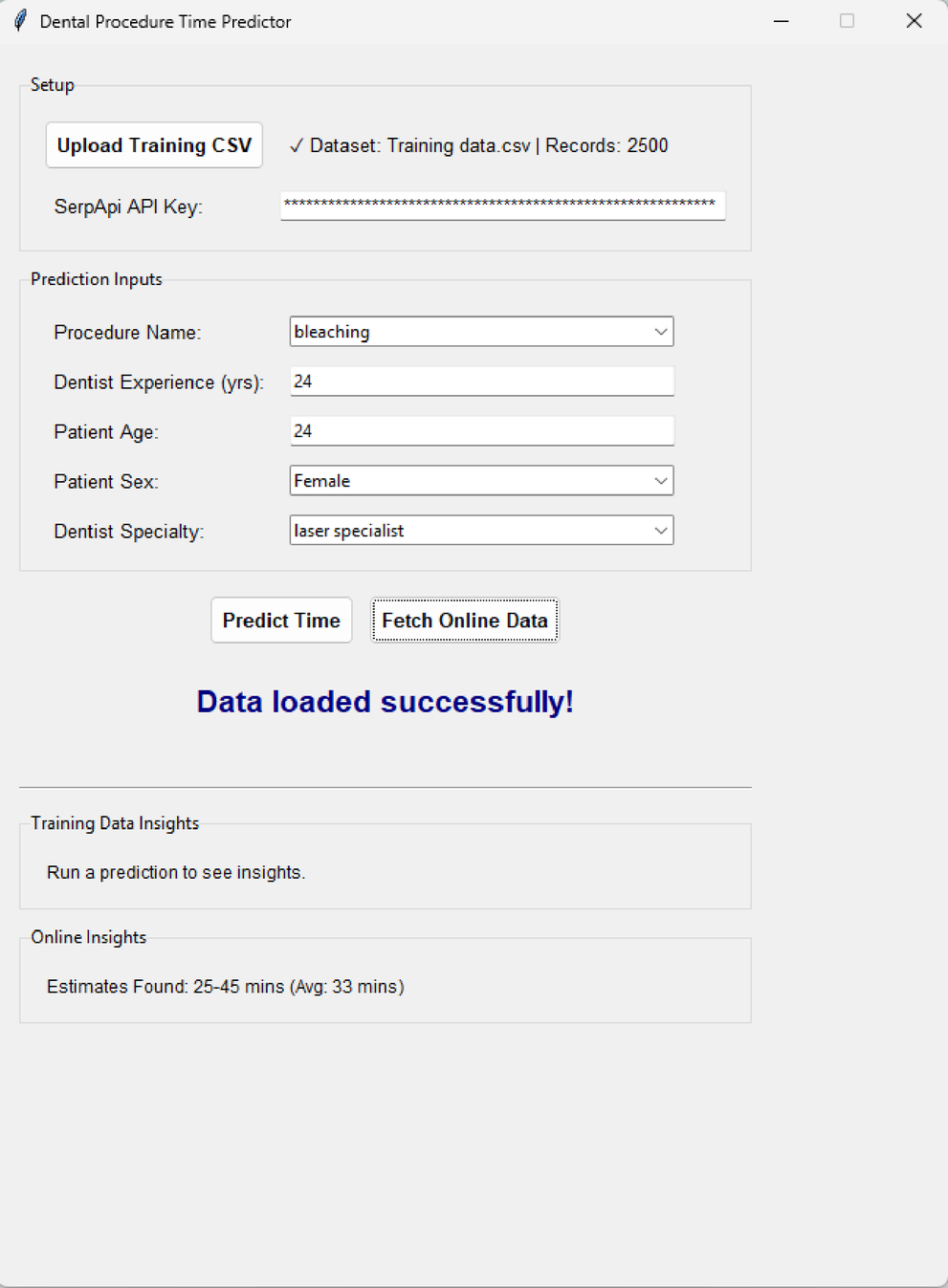Click the feather app icon in title bar

click(20, 21)
